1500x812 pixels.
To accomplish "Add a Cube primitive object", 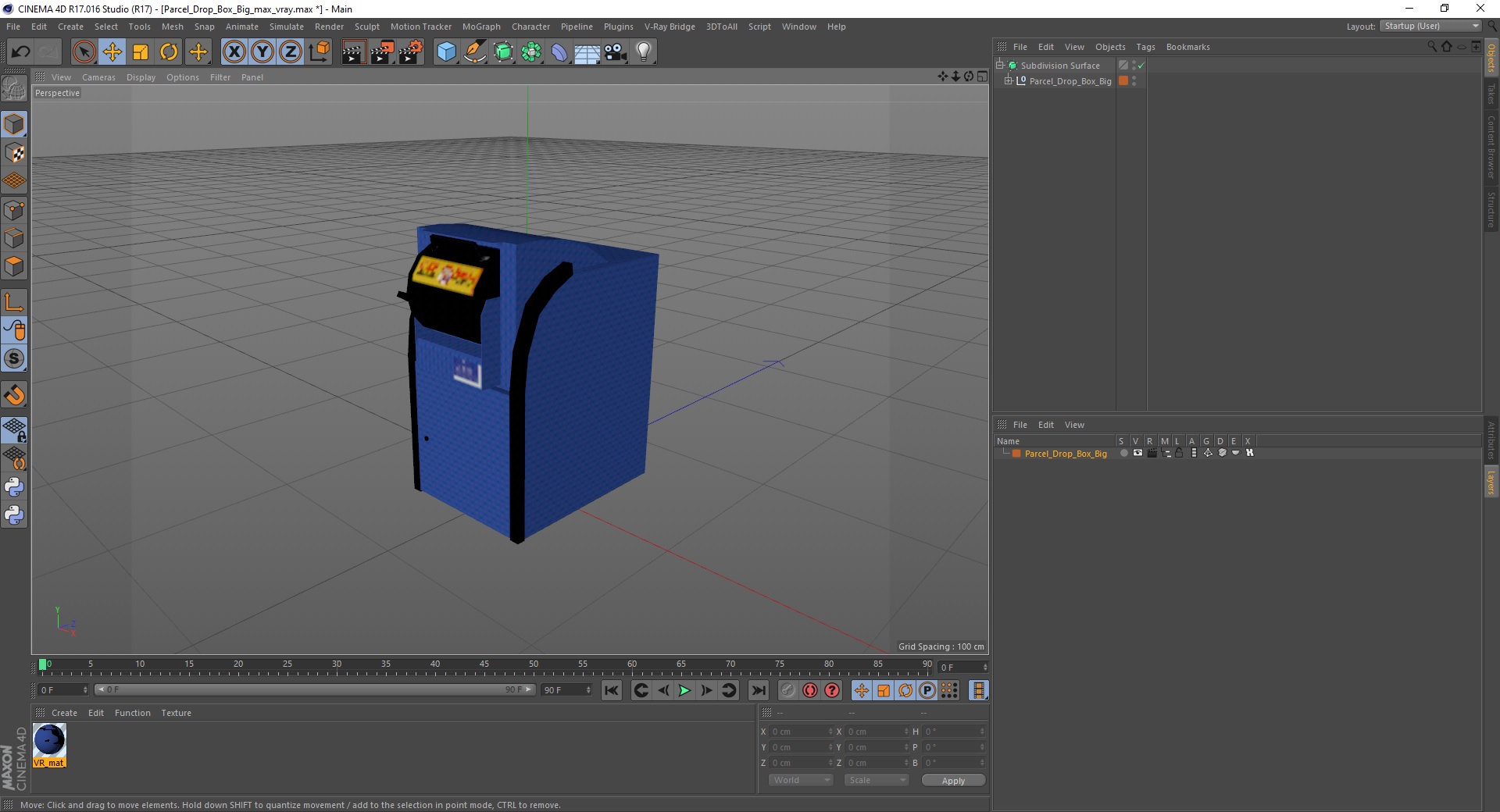I will point(446,52).
